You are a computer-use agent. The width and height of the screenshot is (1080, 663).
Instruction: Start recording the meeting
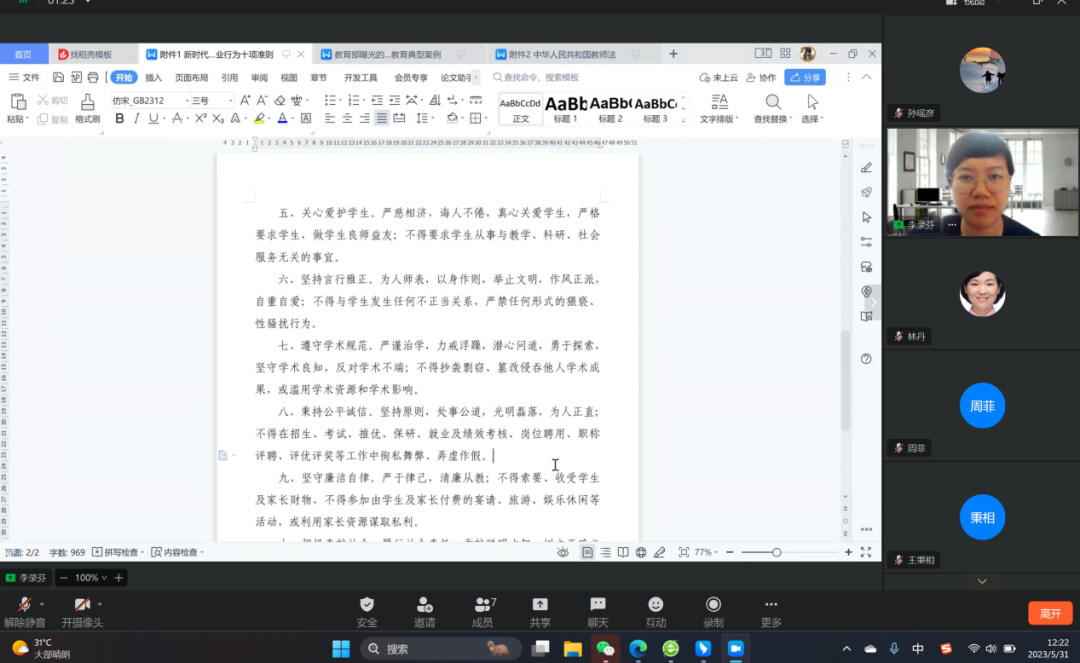click(714, 612)
